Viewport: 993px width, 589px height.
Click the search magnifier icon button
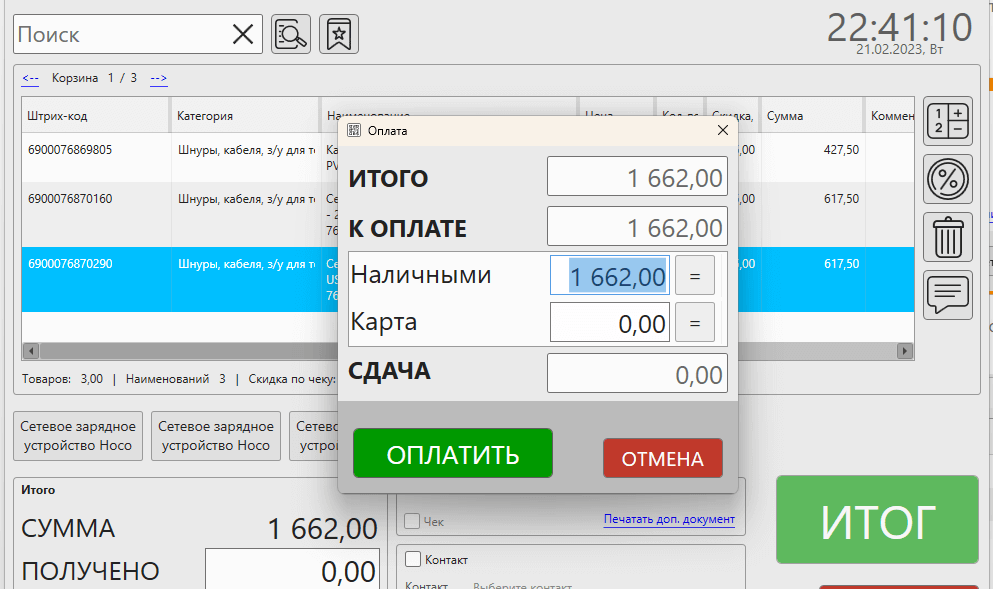(291, 35)
